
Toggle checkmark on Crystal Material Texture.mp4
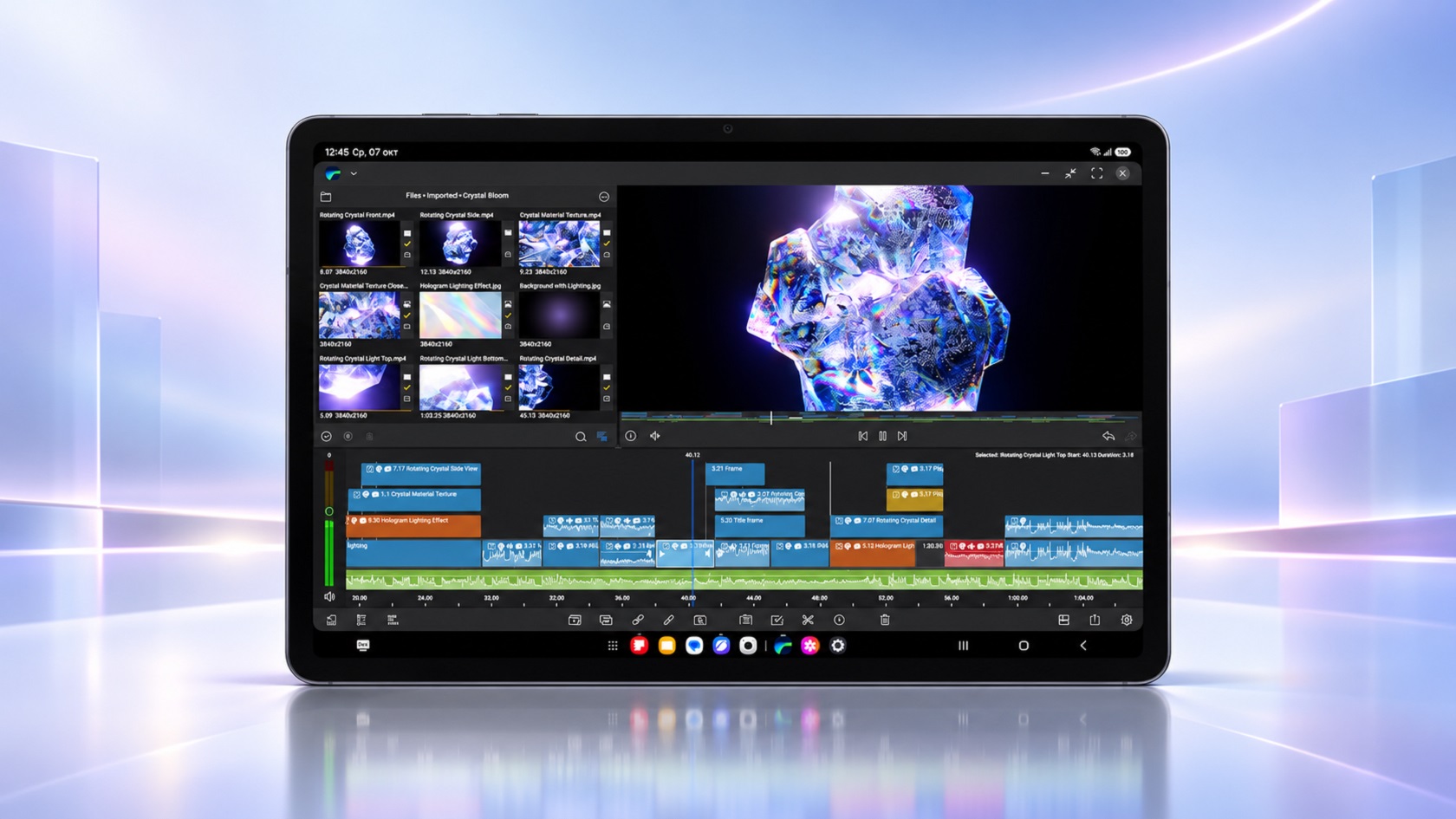(607, 244)
